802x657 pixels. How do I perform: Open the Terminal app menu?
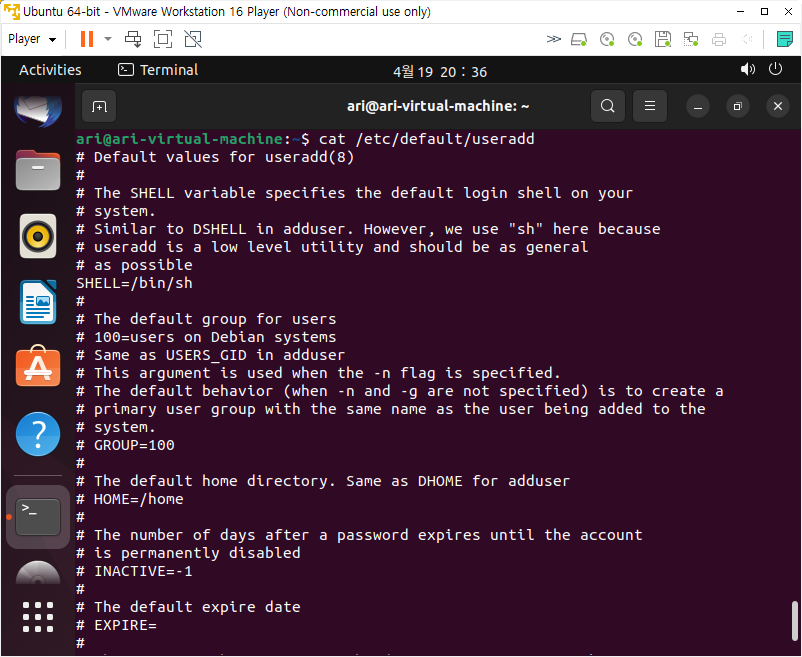(158, 70)
